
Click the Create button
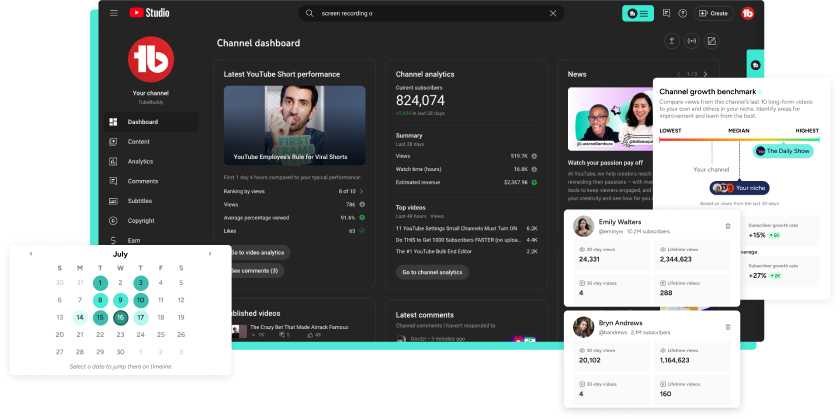[714, 13]
